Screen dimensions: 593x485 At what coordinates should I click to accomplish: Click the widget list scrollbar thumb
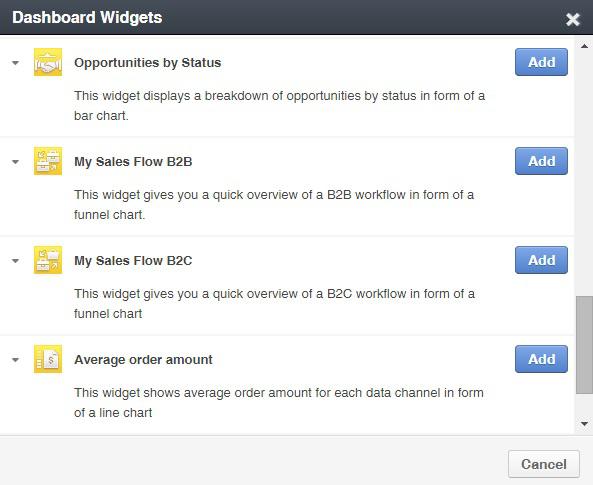click(584, 345)
